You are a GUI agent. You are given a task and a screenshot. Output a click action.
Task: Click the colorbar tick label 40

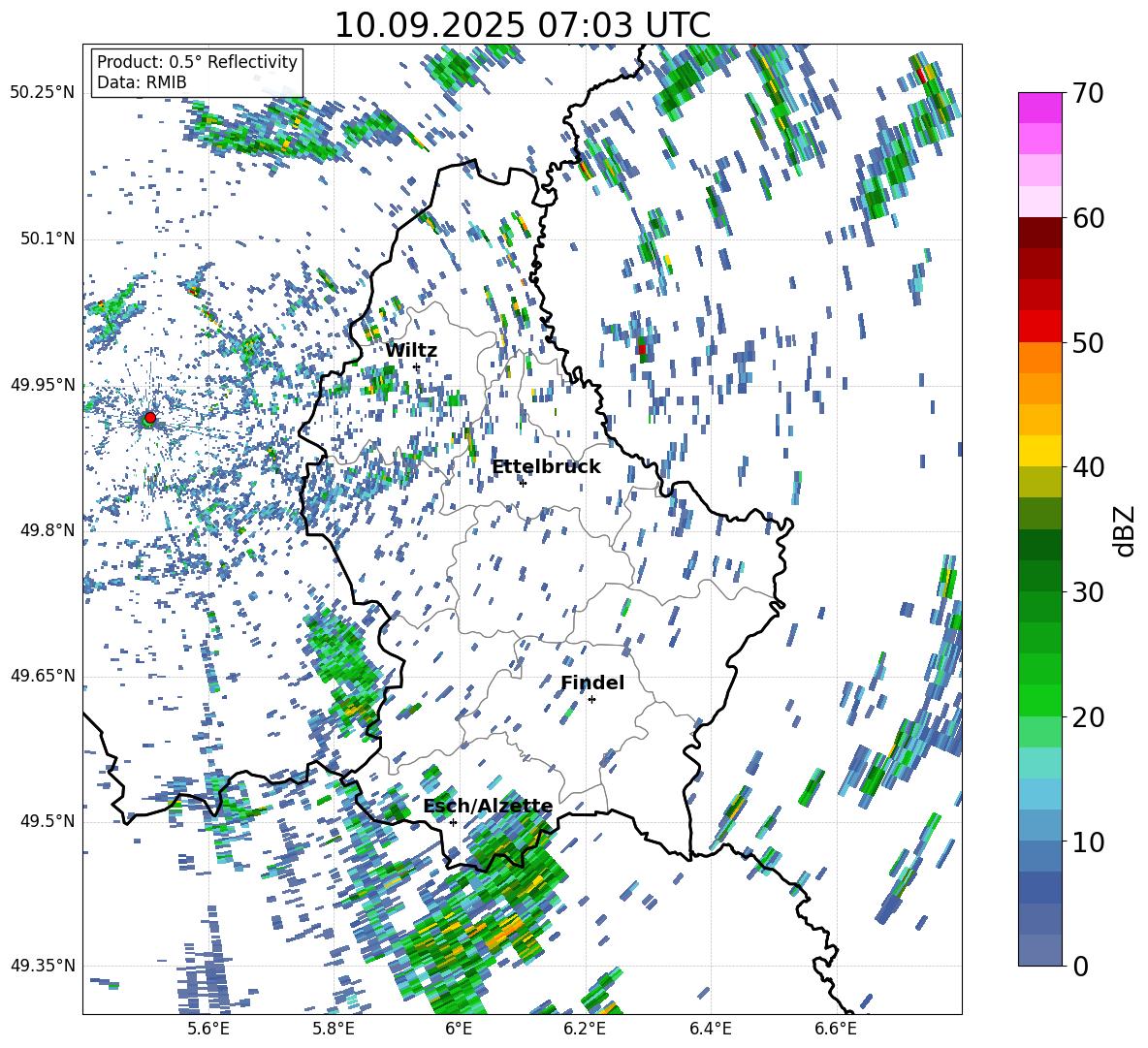1088,467
